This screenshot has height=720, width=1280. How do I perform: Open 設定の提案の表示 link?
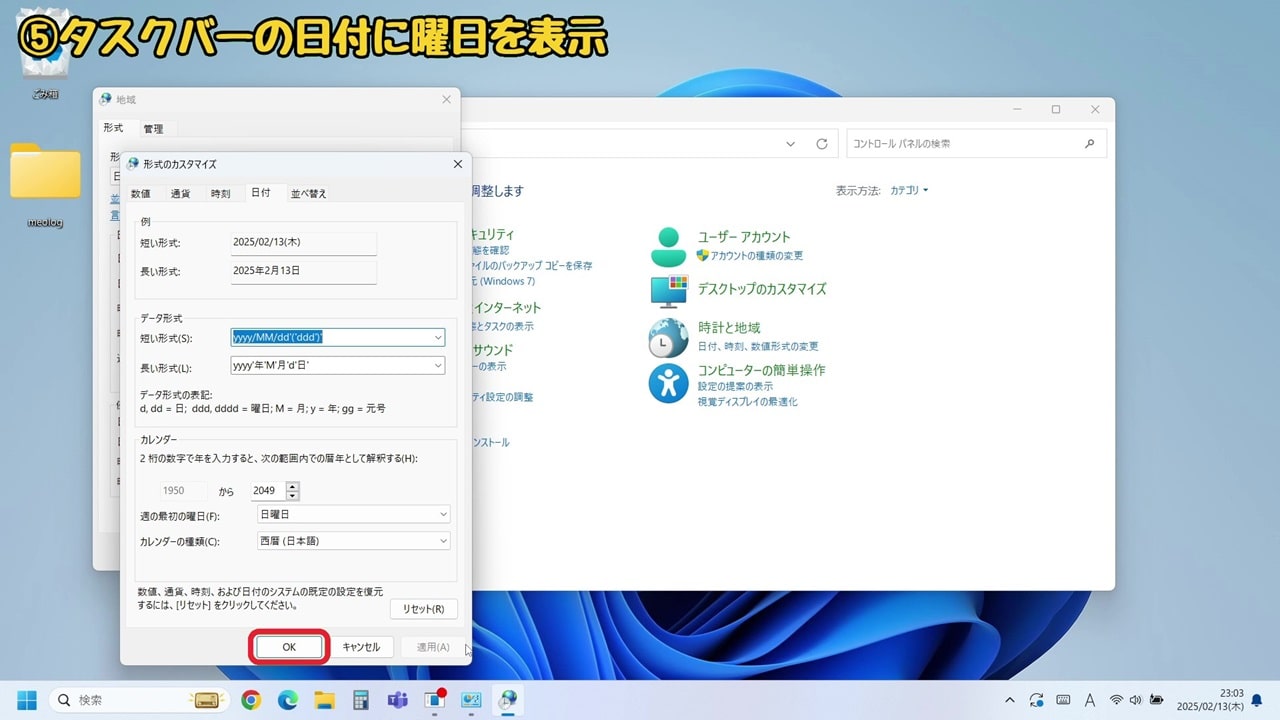(x=735, y=386)
